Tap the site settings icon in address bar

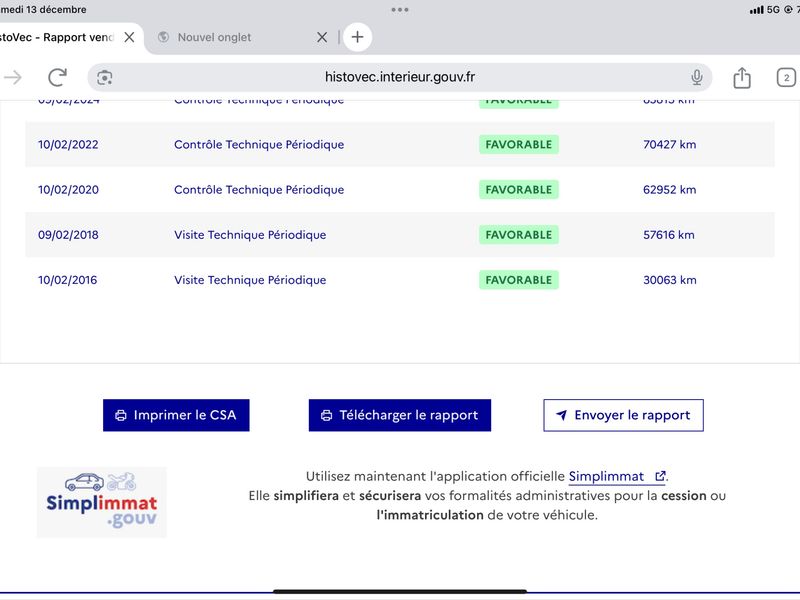105,78
